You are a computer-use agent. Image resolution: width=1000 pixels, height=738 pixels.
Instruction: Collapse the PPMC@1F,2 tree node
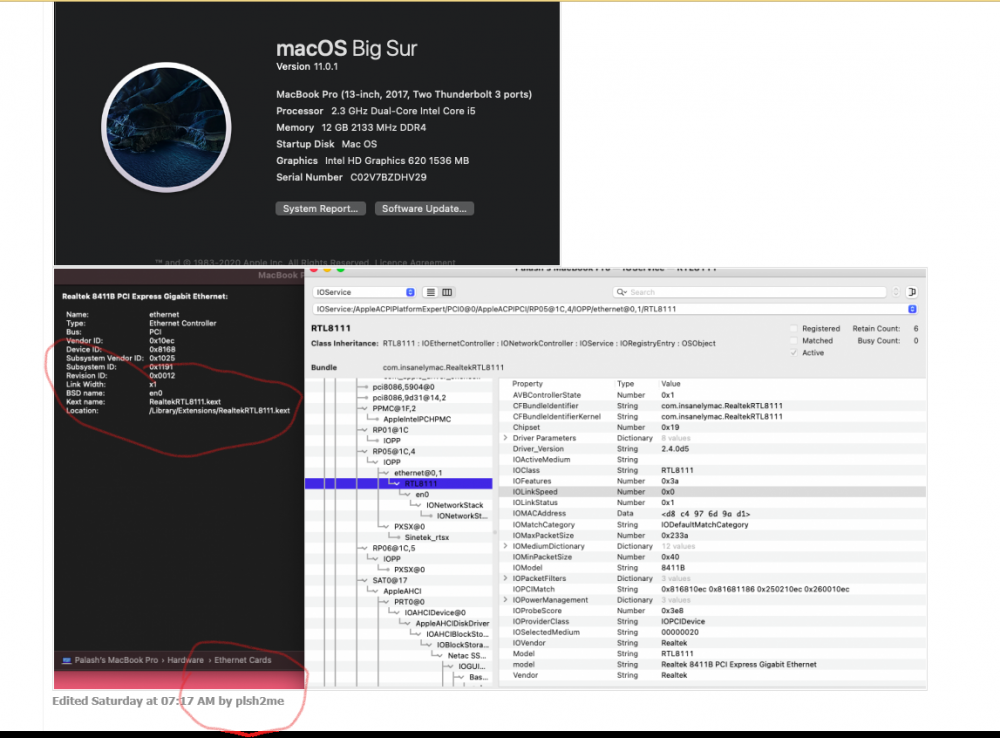364,409
